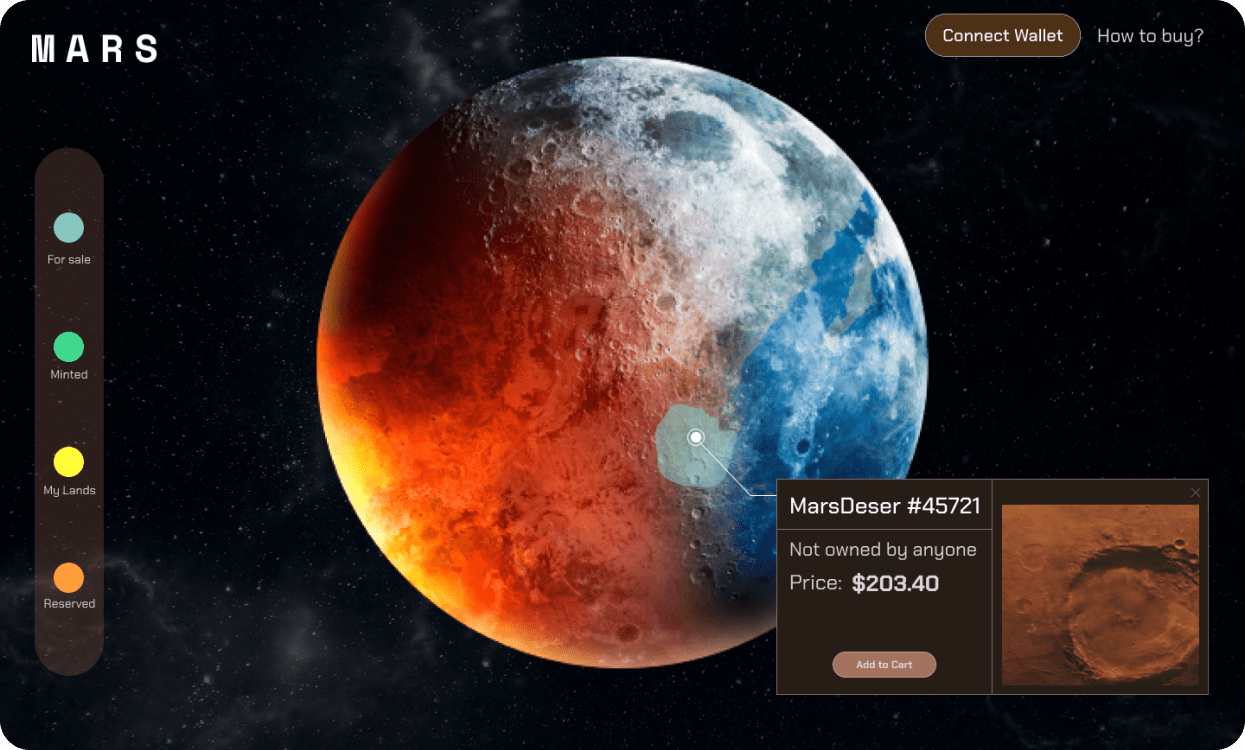
Task: Select the highlighted teal land plot
Action: click(697, 446)
